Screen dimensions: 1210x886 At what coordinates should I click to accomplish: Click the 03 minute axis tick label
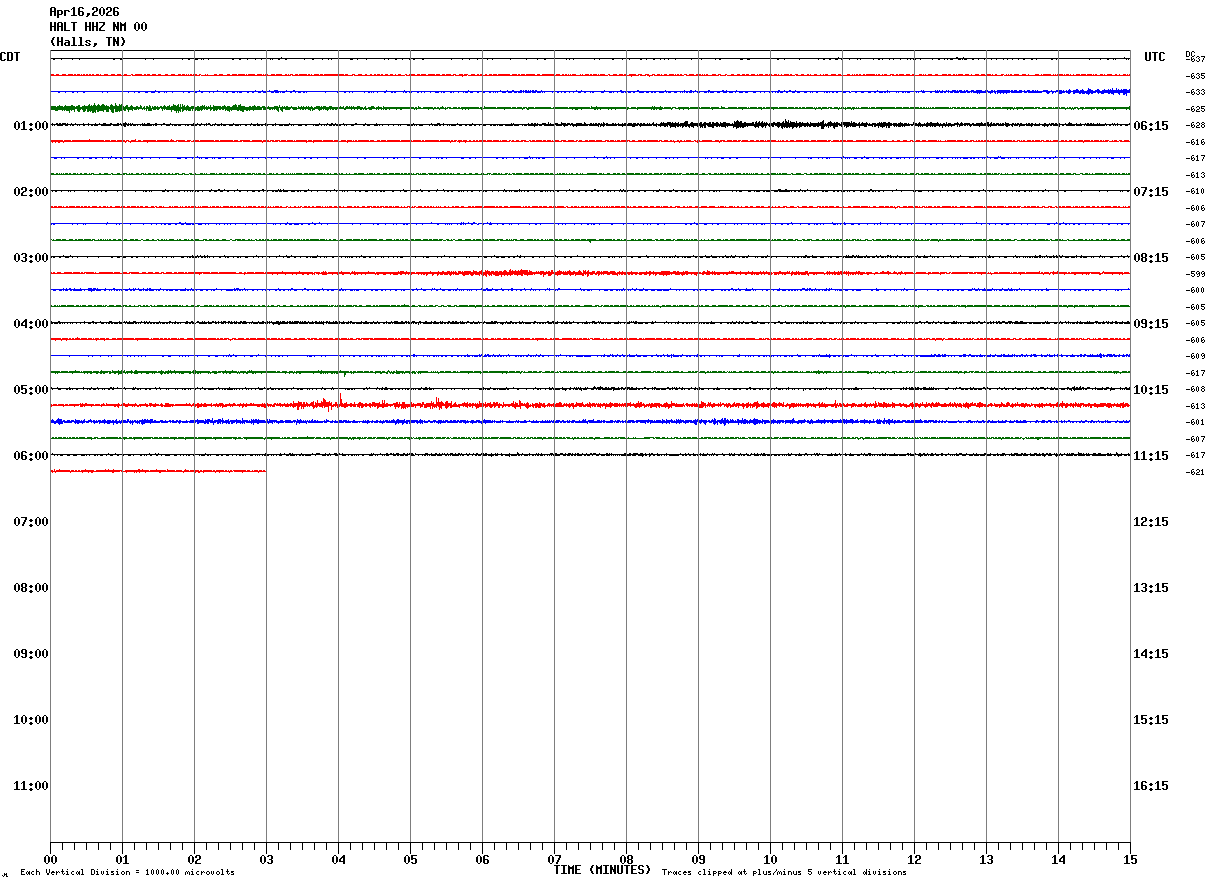[266, 860]
